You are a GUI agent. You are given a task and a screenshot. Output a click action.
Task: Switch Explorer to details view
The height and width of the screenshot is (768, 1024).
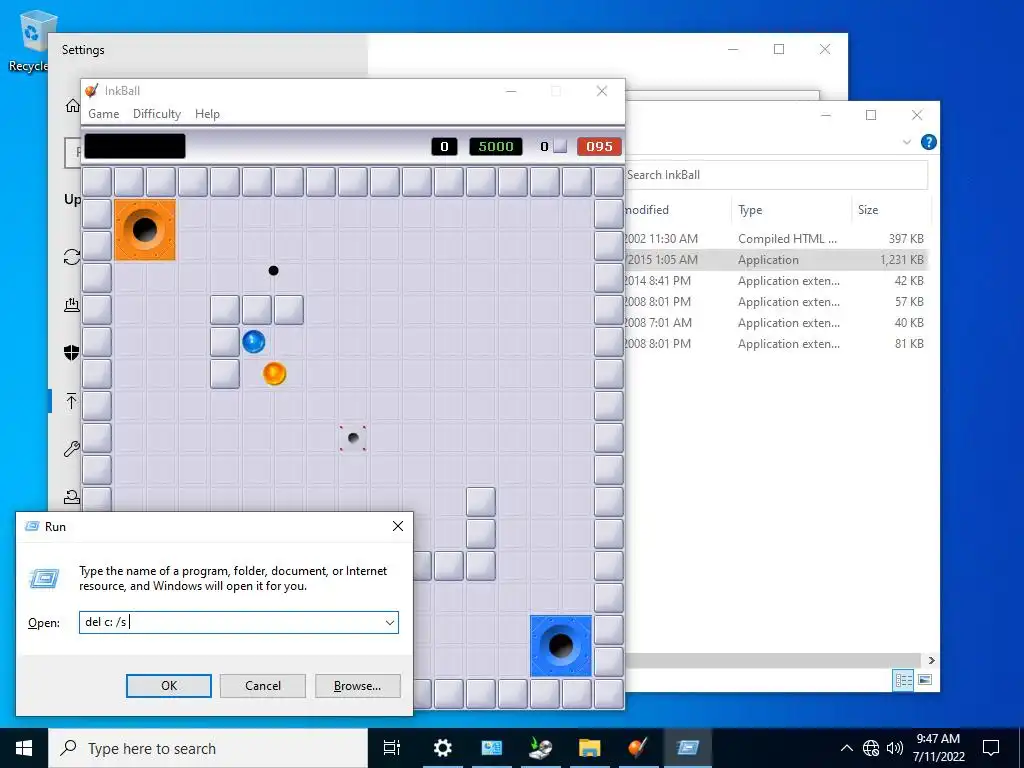(903, 680)
